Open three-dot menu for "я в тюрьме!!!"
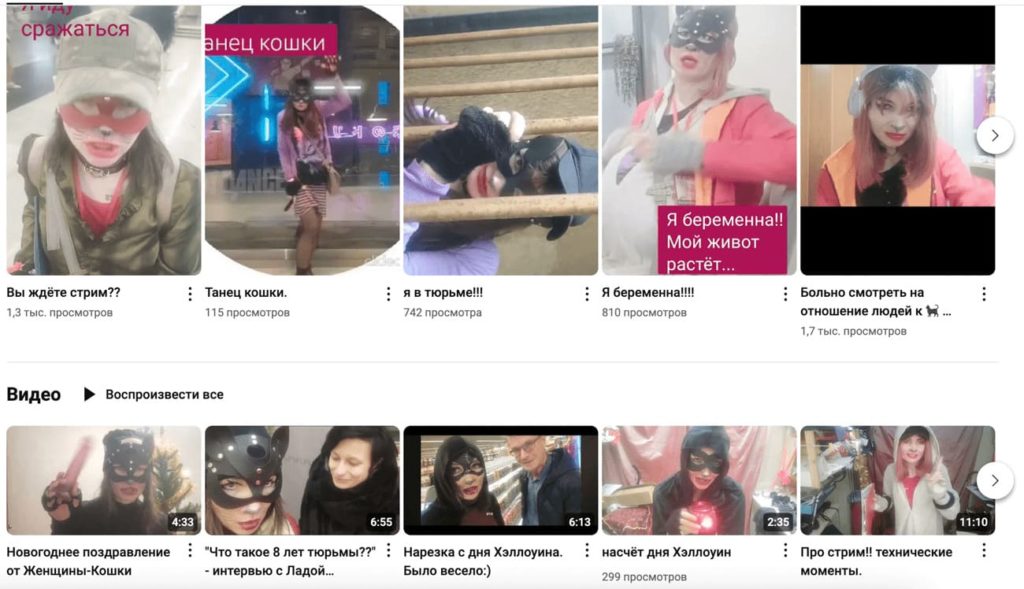The width and height of the screenshot is (1024, 589). click(x=587, y=294)
